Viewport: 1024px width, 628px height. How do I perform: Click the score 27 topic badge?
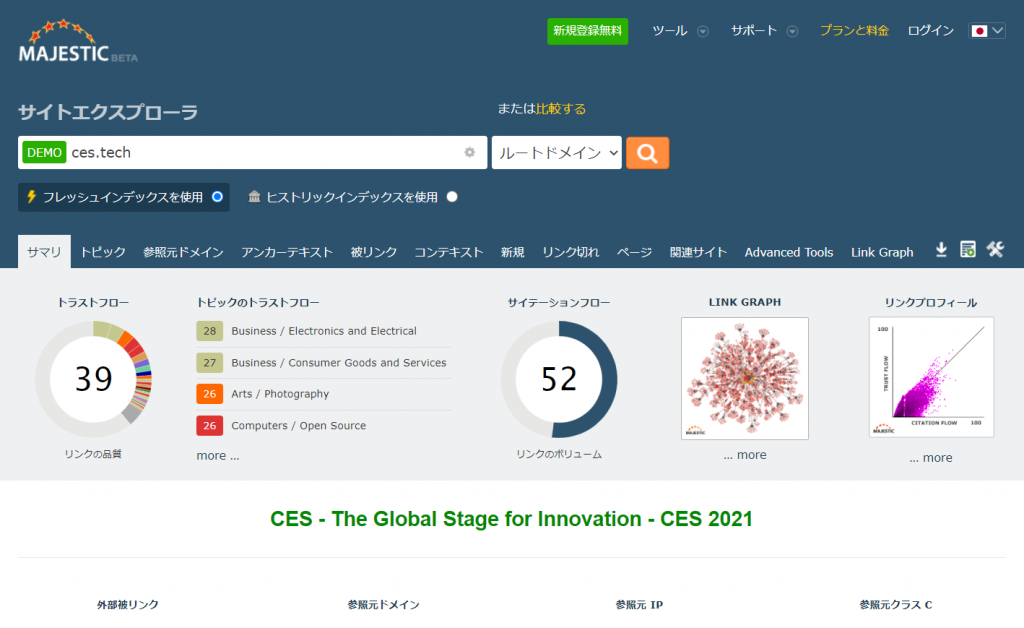pos(210,362)
